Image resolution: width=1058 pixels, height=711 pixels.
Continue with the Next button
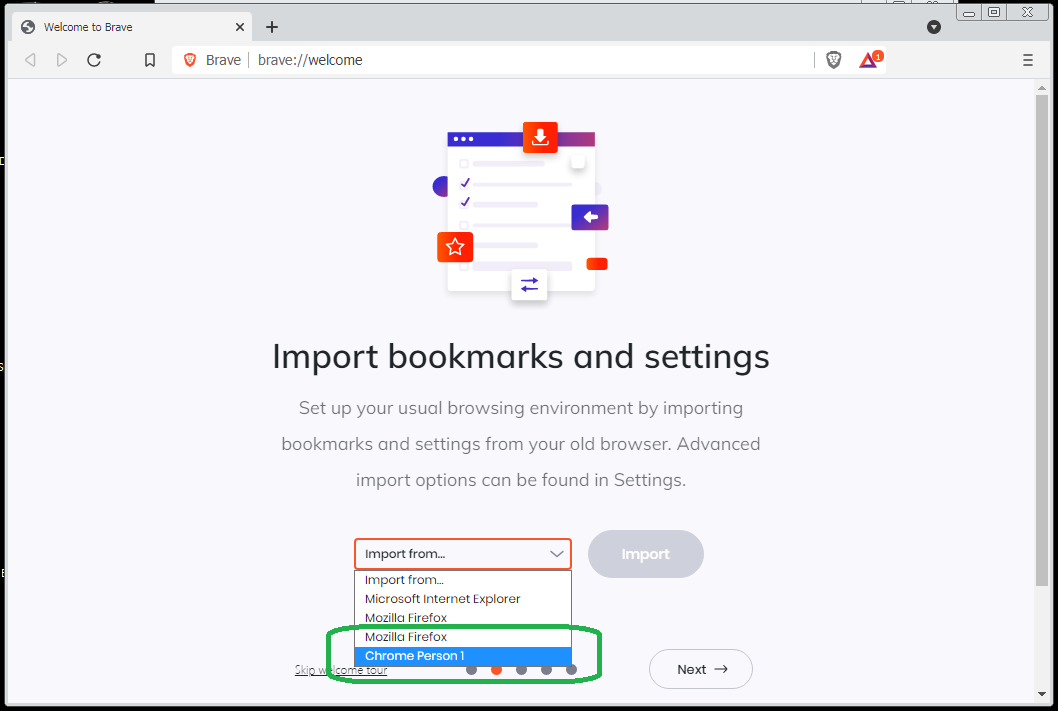(701, 669)
